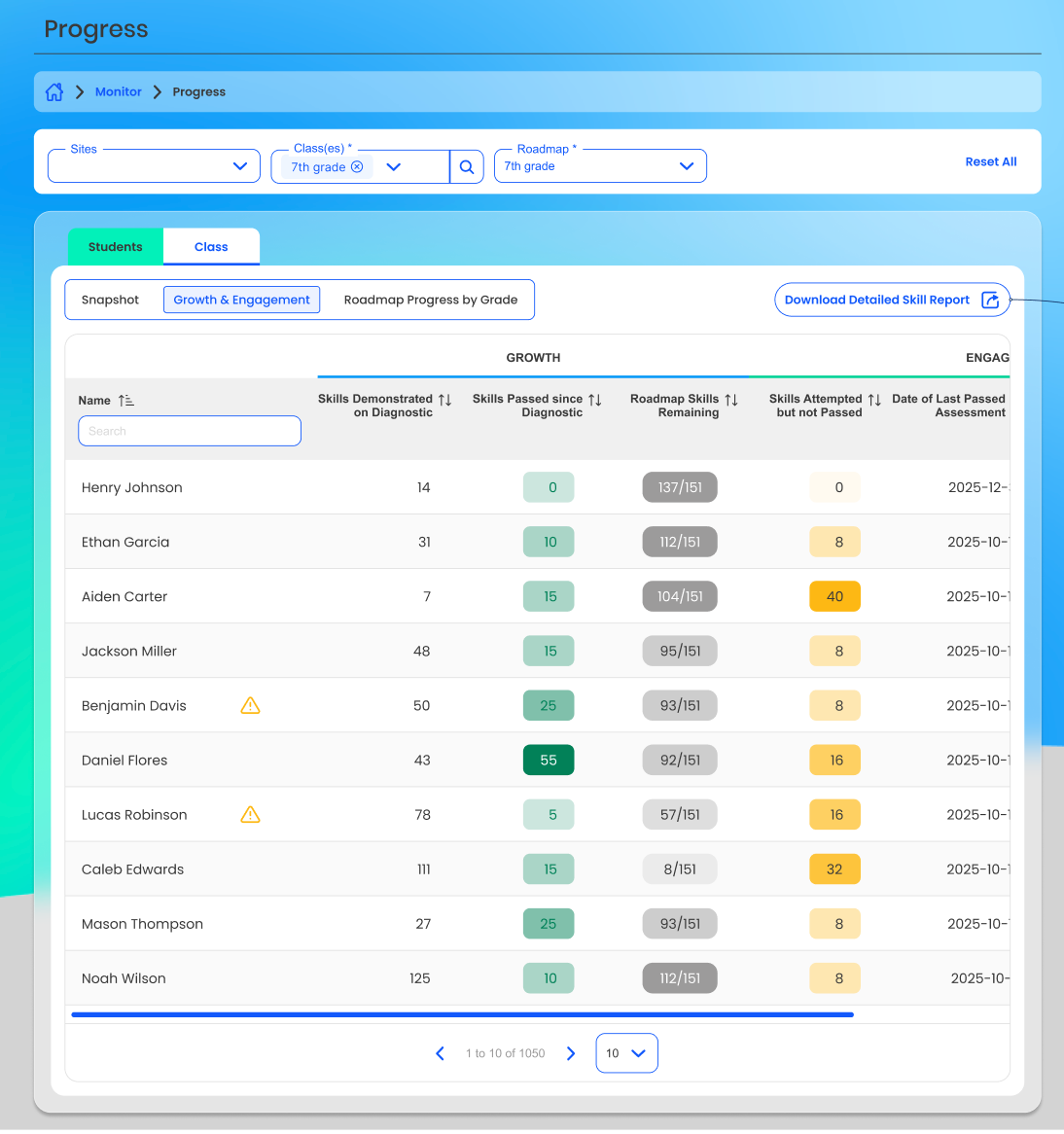Click Noah Wilson's 125 diagnostic skills value
1064x1134 pixels.
click(x=419, y=978)
